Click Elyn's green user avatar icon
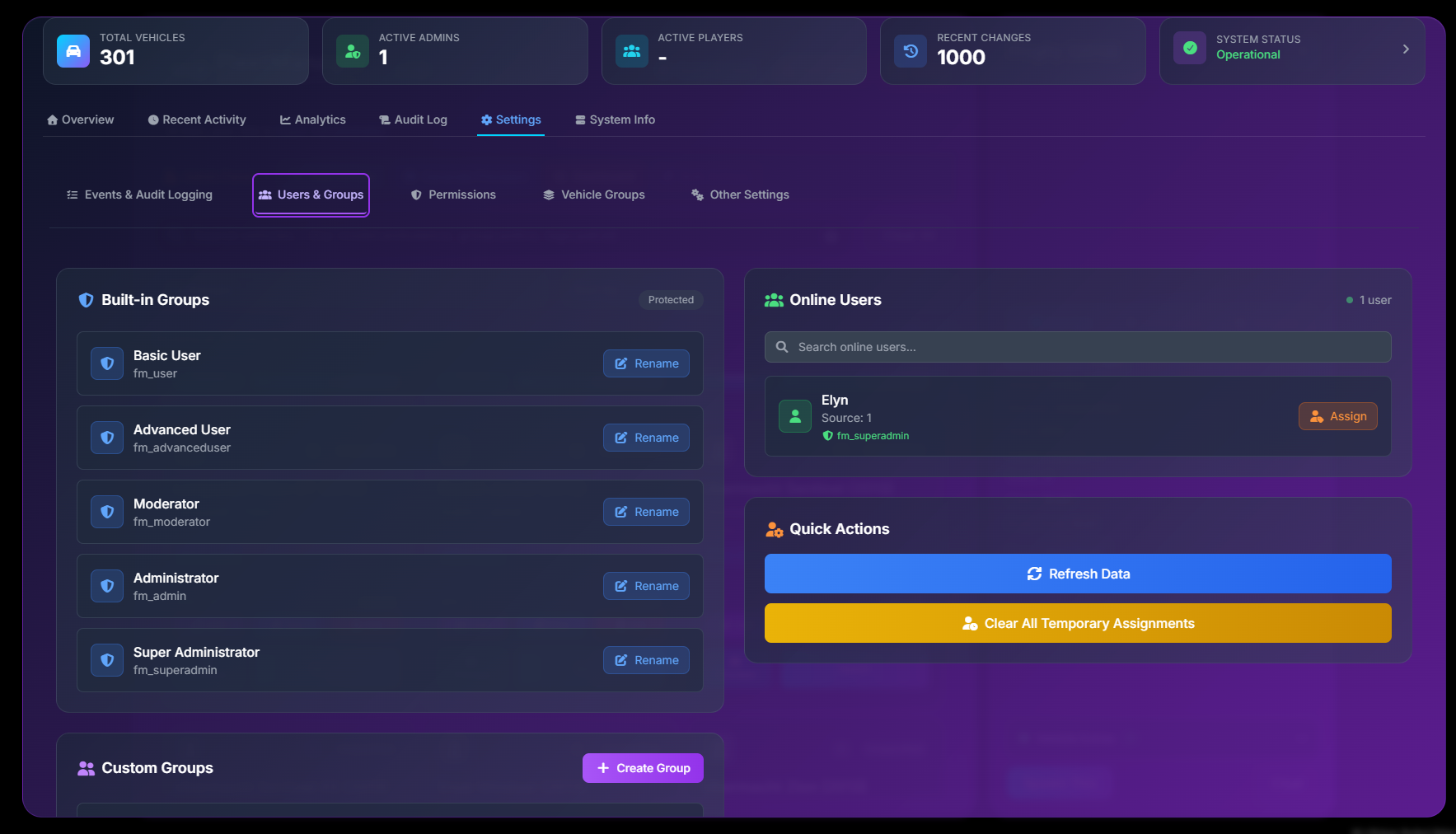 point(795,416)
